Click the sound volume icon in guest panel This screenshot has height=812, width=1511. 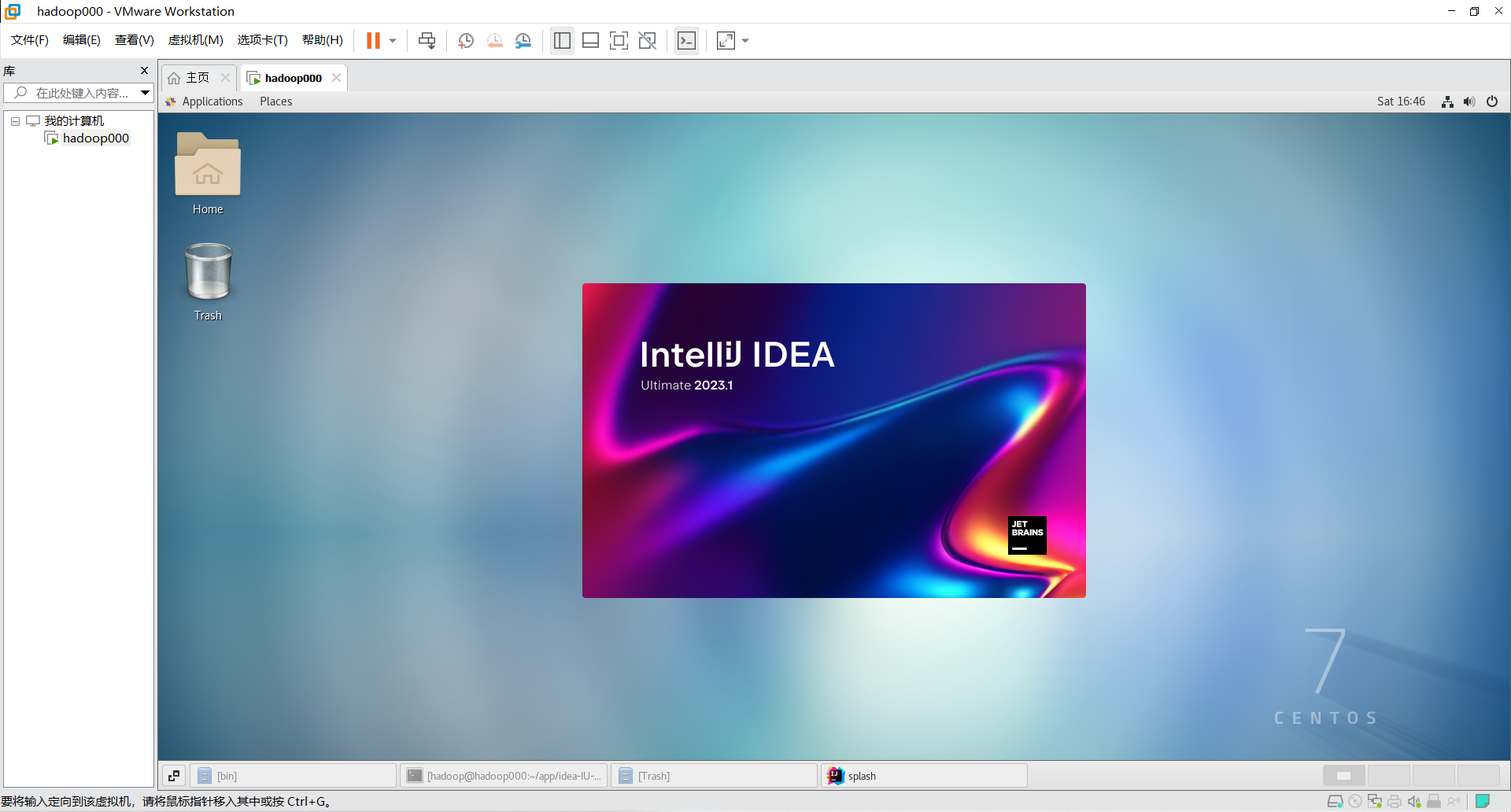tap(1469, 101)
